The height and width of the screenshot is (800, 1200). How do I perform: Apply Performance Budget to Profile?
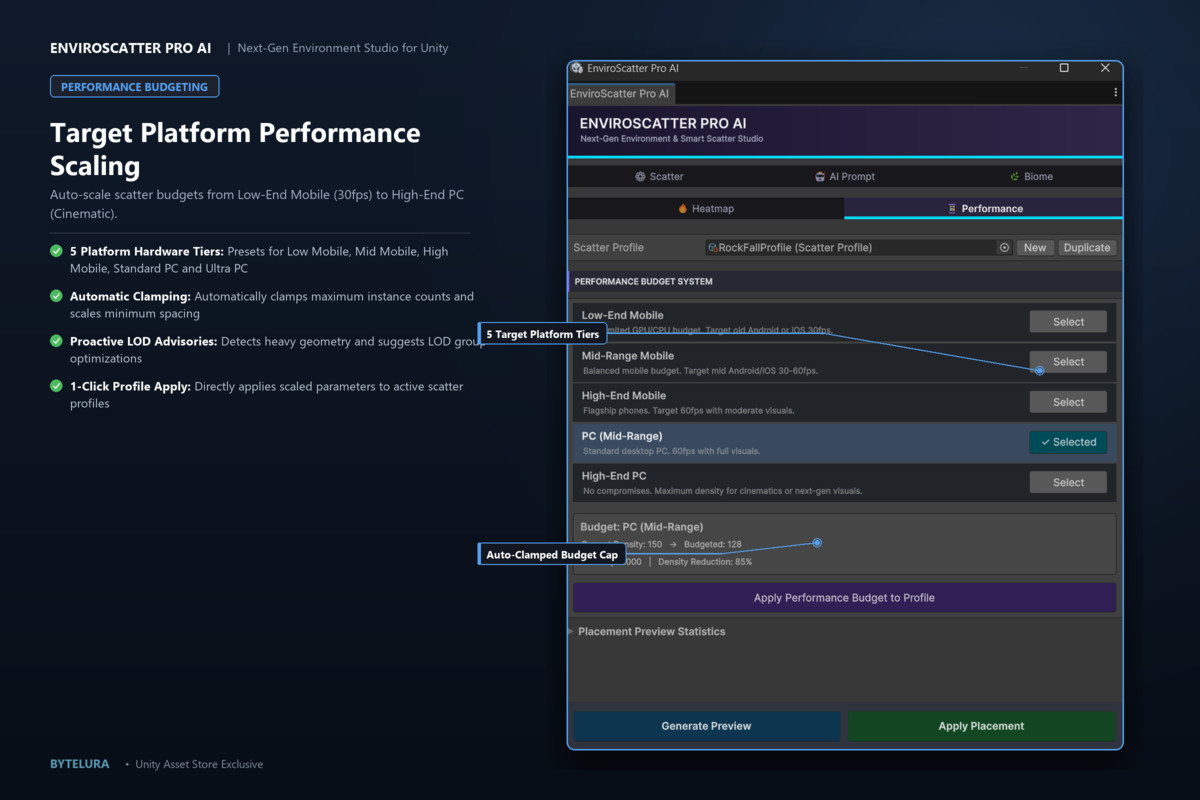[x=844, y=597]
